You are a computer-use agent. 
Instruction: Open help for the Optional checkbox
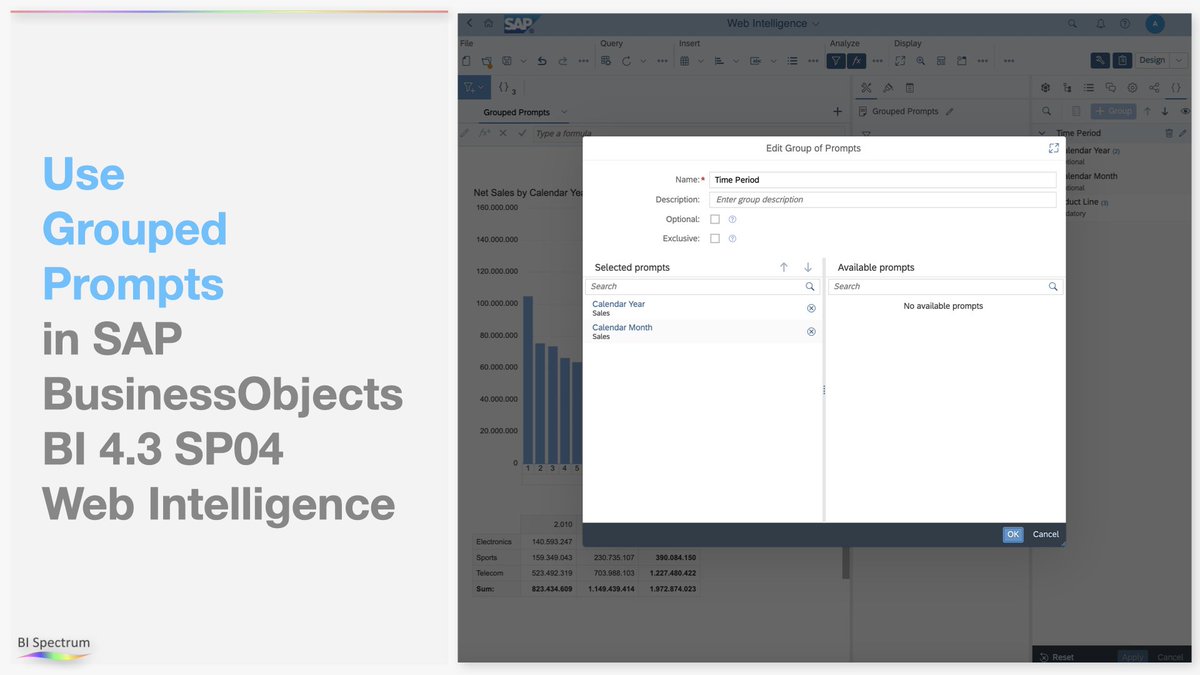[x=732, y=219]
